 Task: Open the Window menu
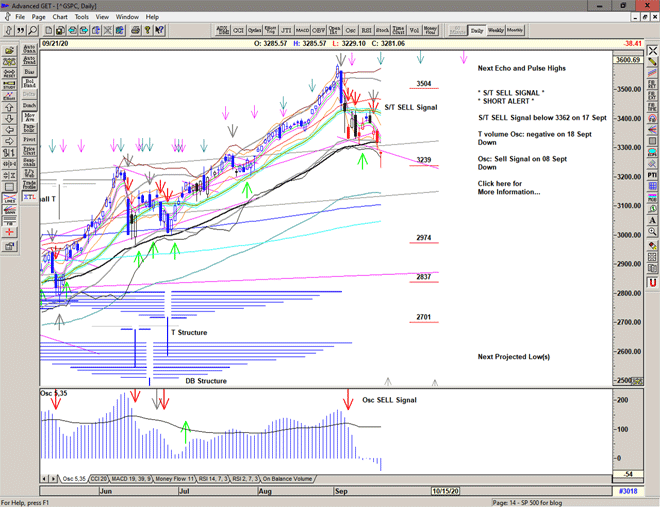click(127, 17)
